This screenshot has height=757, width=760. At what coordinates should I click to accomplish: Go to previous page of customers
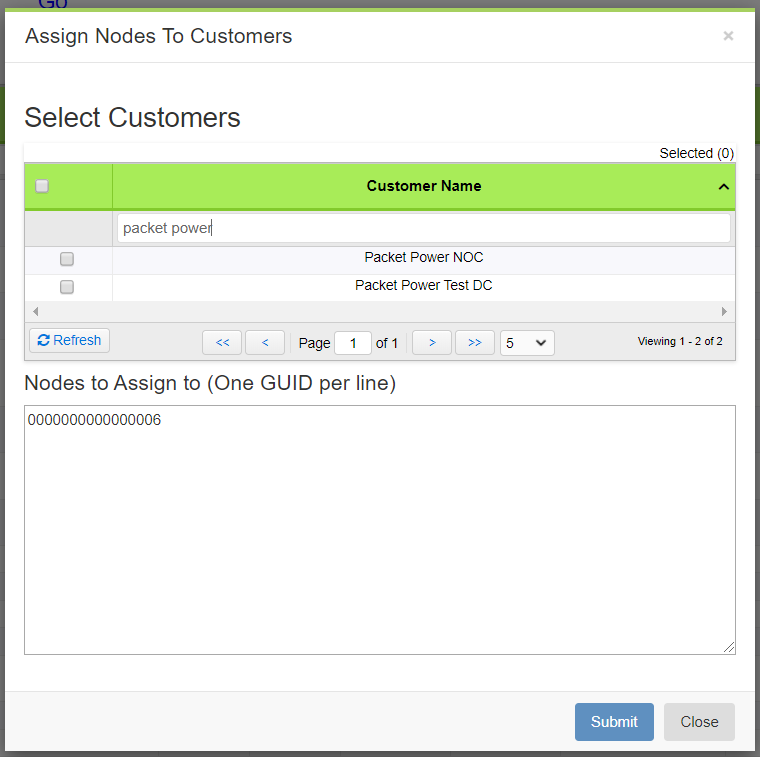265,343
